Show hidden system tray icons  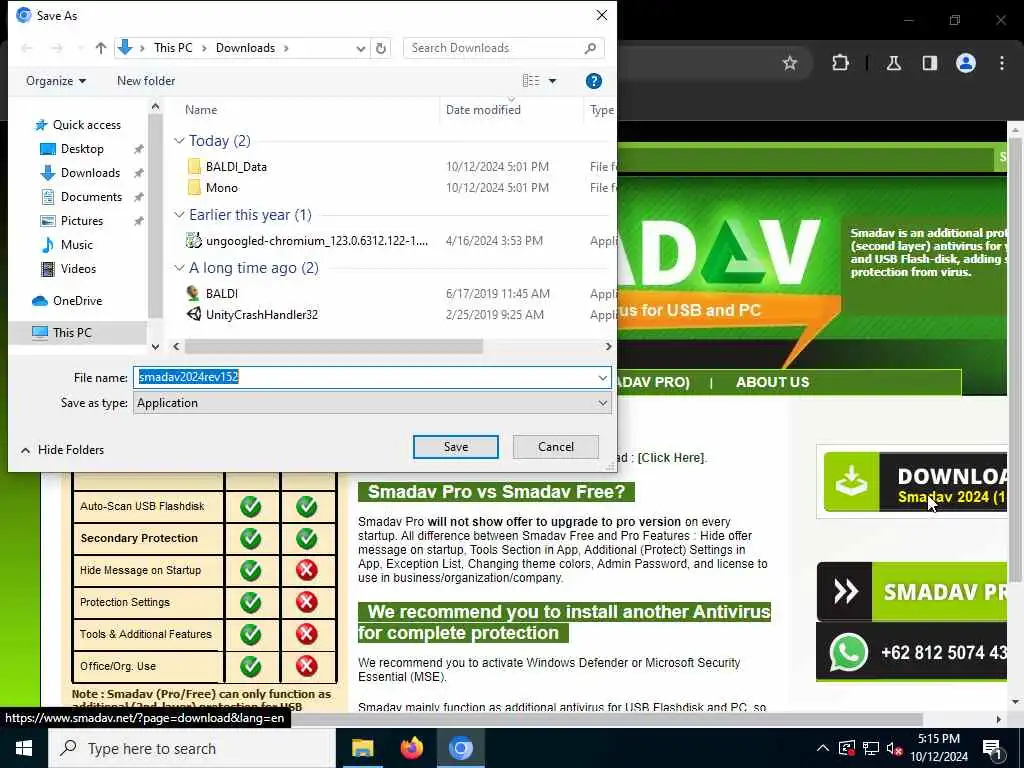click(x=823, y=748)
